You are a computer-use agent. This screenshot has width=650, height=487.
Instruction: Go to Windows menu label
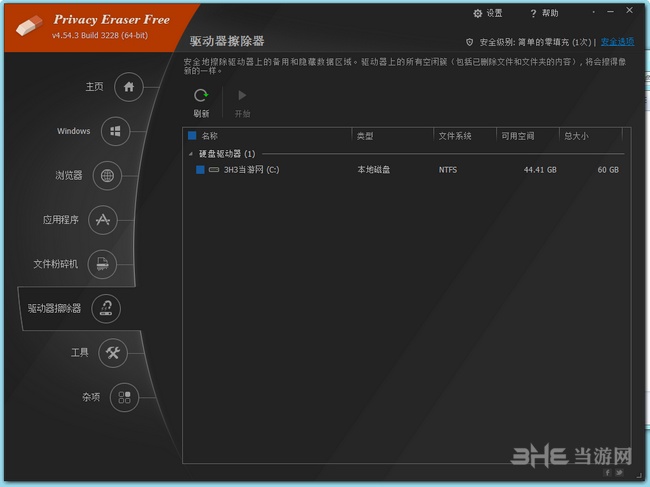[73, 131]
